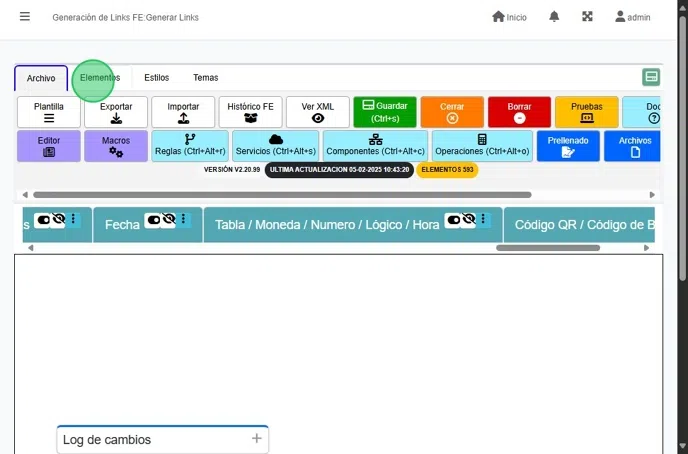Click the page scrollbar down arrow
Screen dimensions: 688x454
(682, 448)
